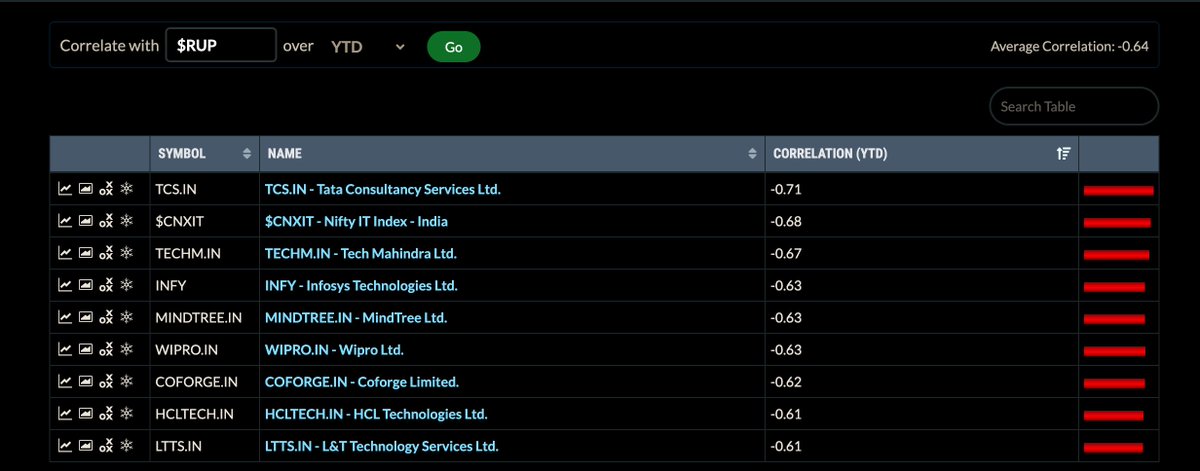Open the line chart icon for TCS.IN
This screenshot has height=471, width=1200.
[65, 189]
